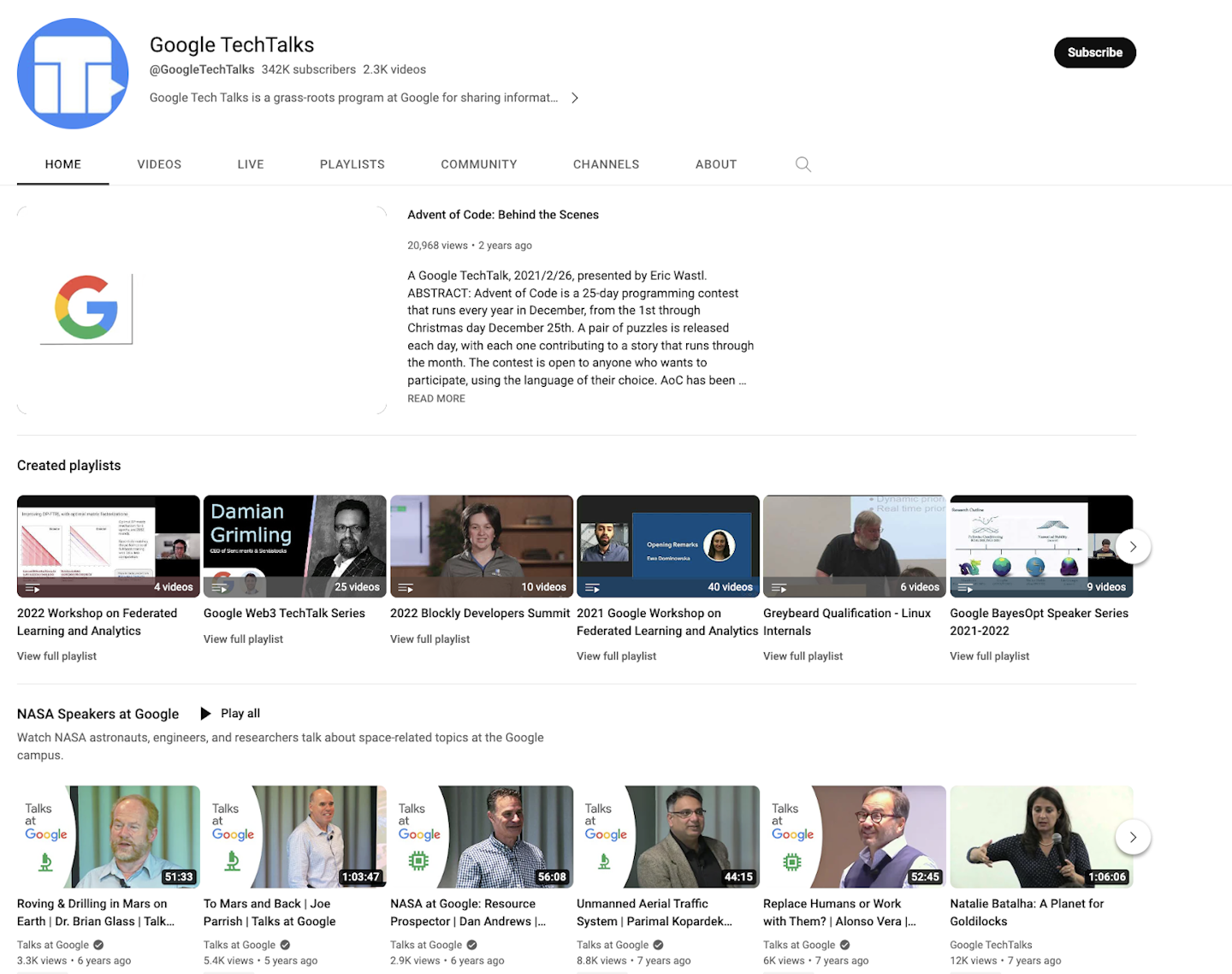Click Talks at Google channel under Roving & Drilling
1232x974 pixels.
click(x=53, y=945)
